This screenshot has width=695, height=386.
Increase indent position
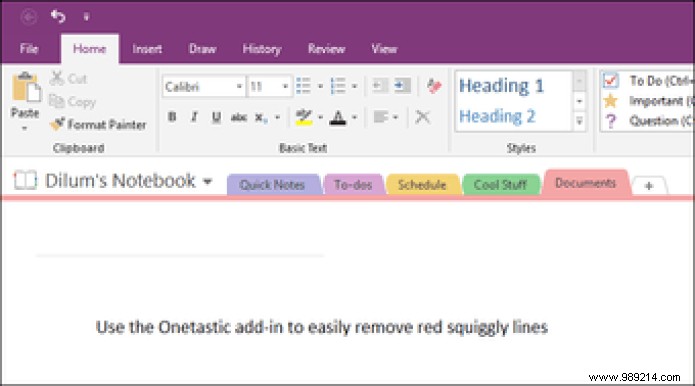(402, 86)
